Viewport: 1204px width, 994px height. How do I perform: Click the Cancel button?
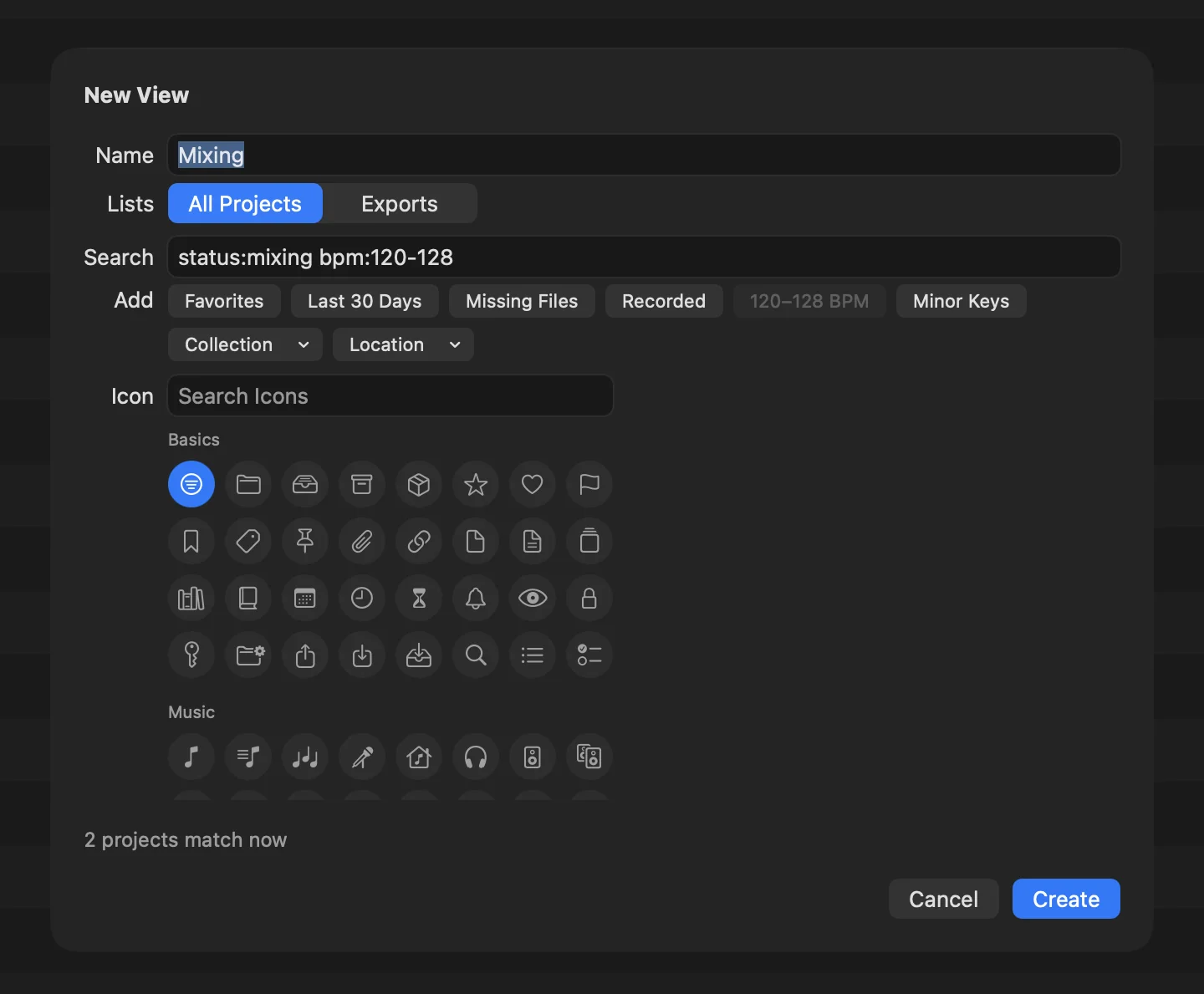click(x=943, y=899)
